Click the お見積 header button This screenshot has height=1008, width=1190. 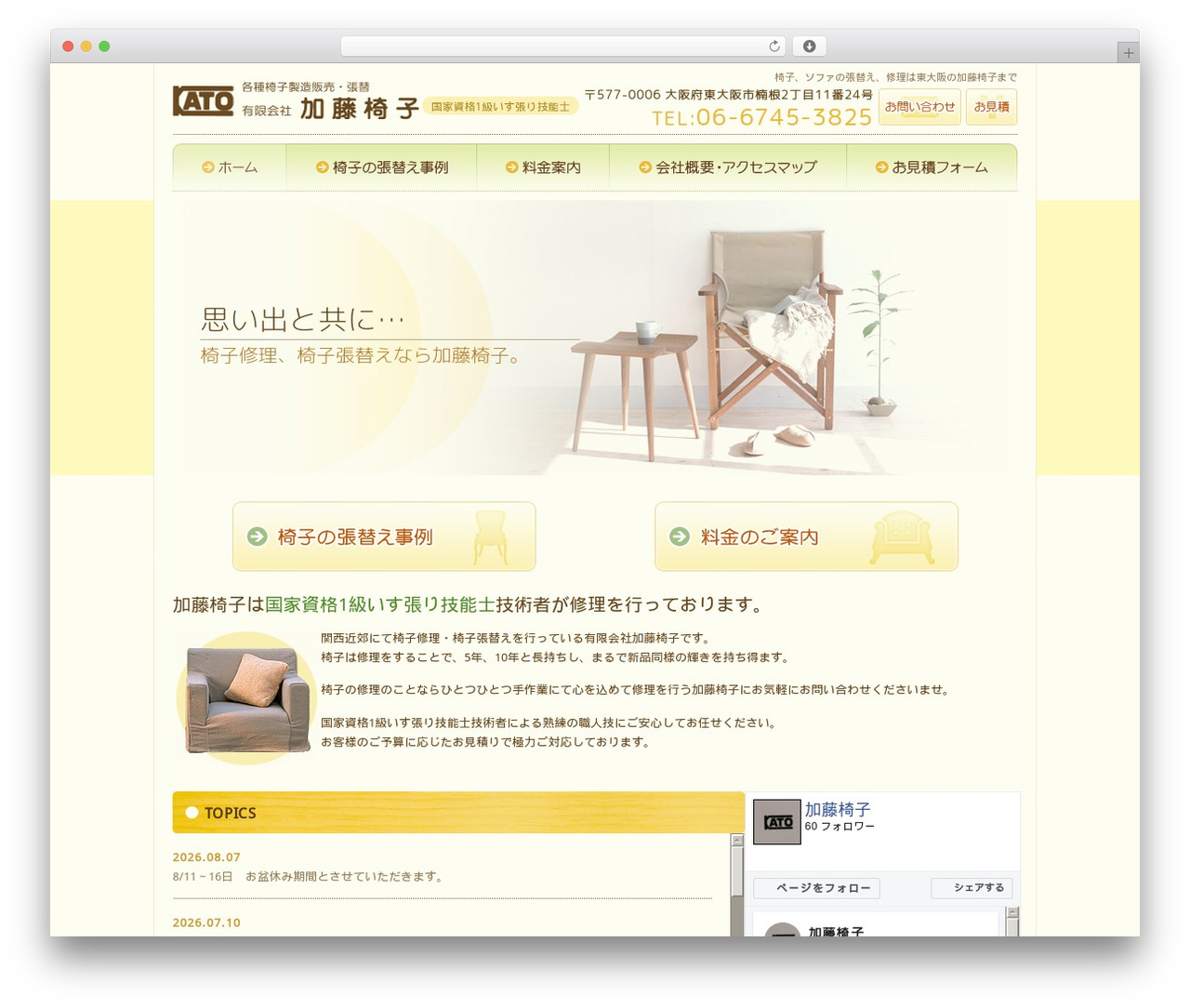coord(991,107)
